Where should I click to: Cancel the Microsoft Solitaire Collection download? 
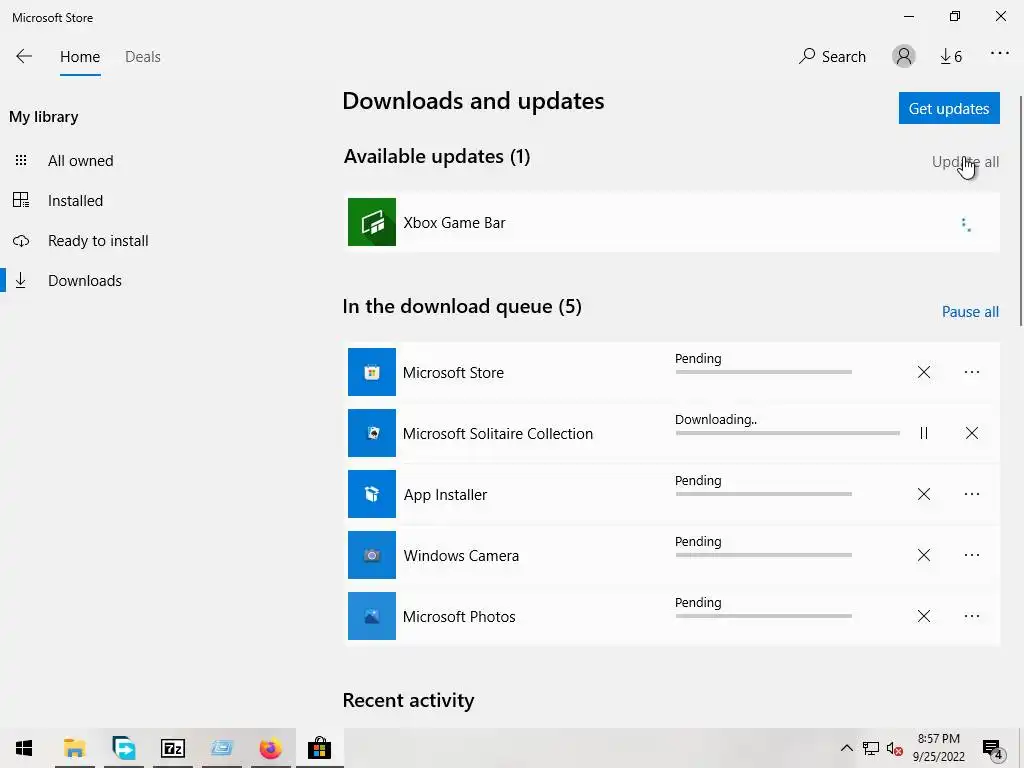tap(972, 433)
